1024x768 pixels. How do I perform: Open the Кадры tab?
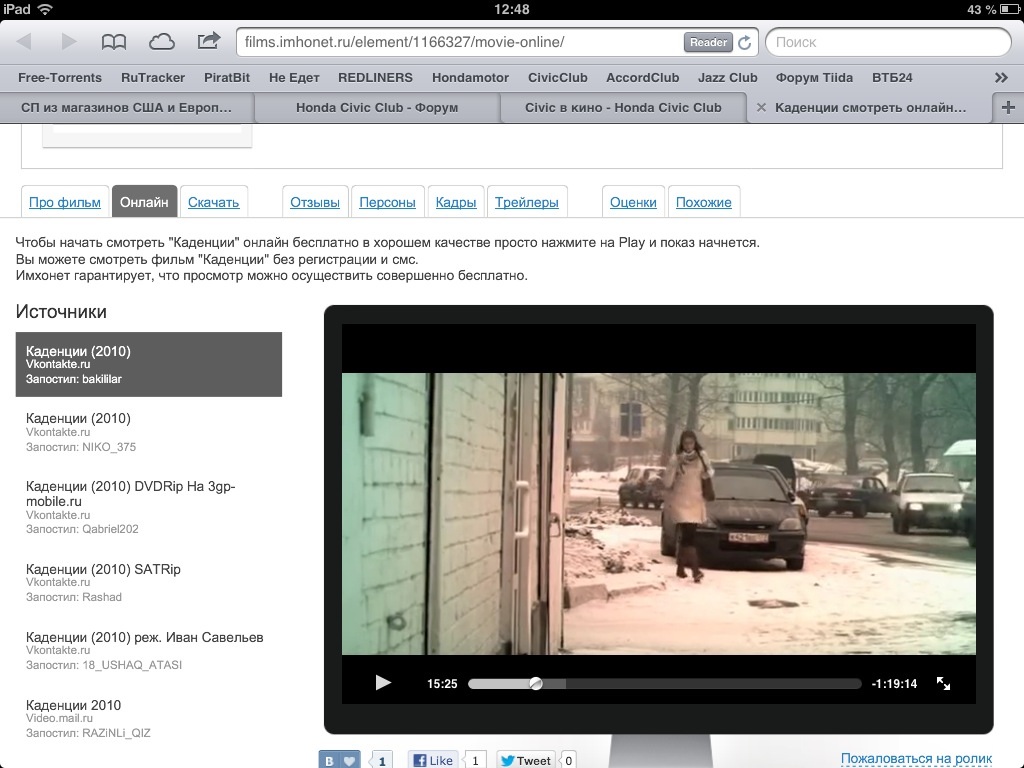tap(456, 202)
